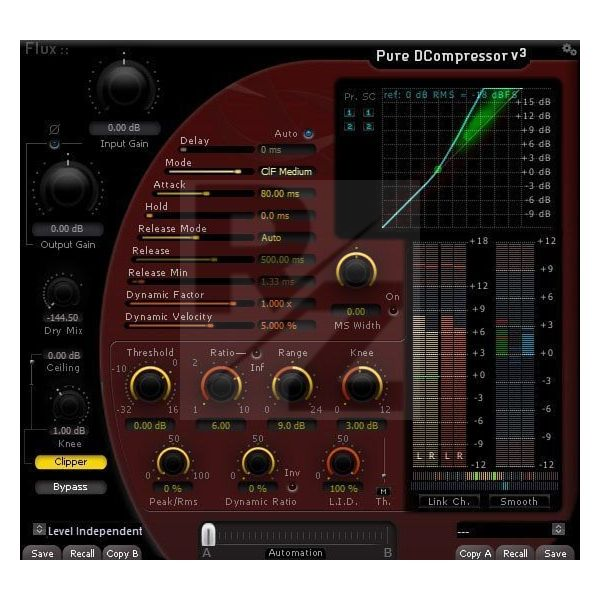
Task: Toggle SC channel 1 button
Action: [368, 112]
